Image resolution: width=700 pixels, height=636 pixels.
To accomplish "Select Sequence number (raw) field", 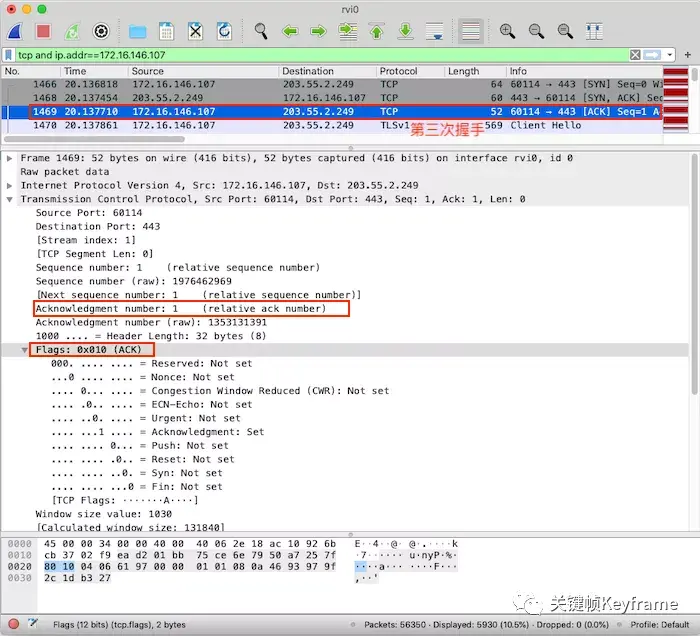I will [x=133, y=282].
